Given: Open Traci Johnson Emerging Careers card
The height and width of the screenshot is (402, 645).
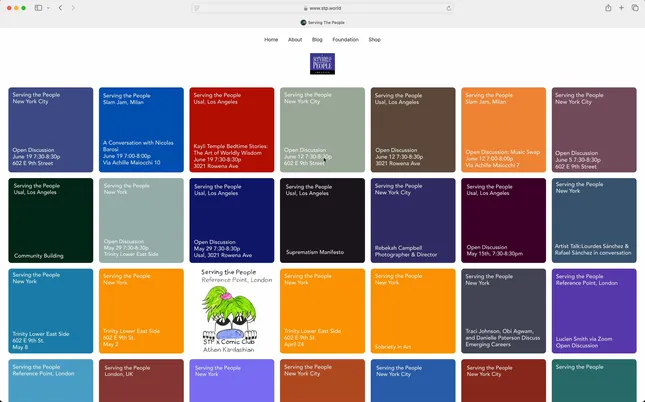Looking at the screenshot, I should click(x=503, y=311).
